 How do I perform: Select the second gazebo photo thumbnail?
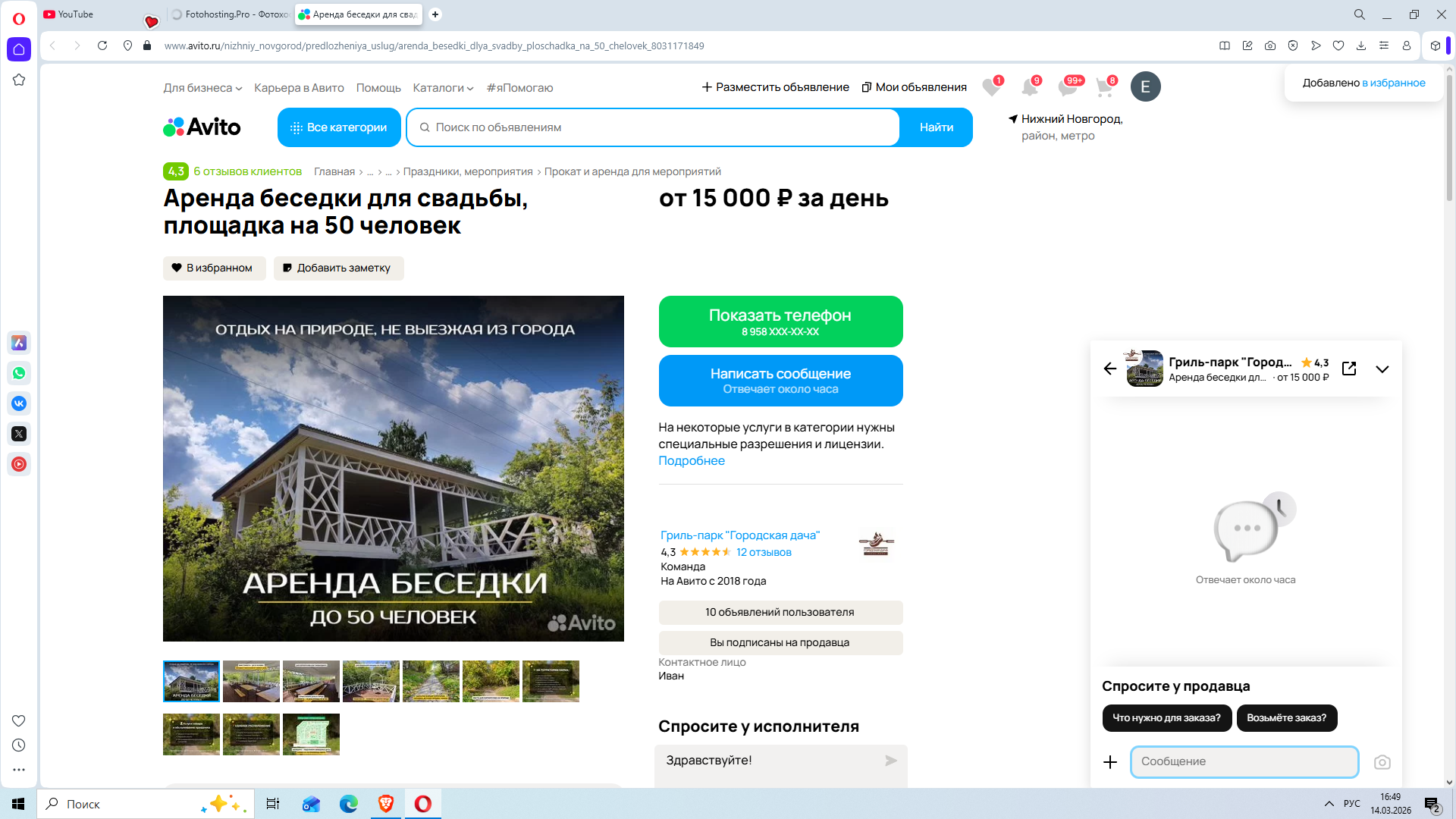pos(251,681)
